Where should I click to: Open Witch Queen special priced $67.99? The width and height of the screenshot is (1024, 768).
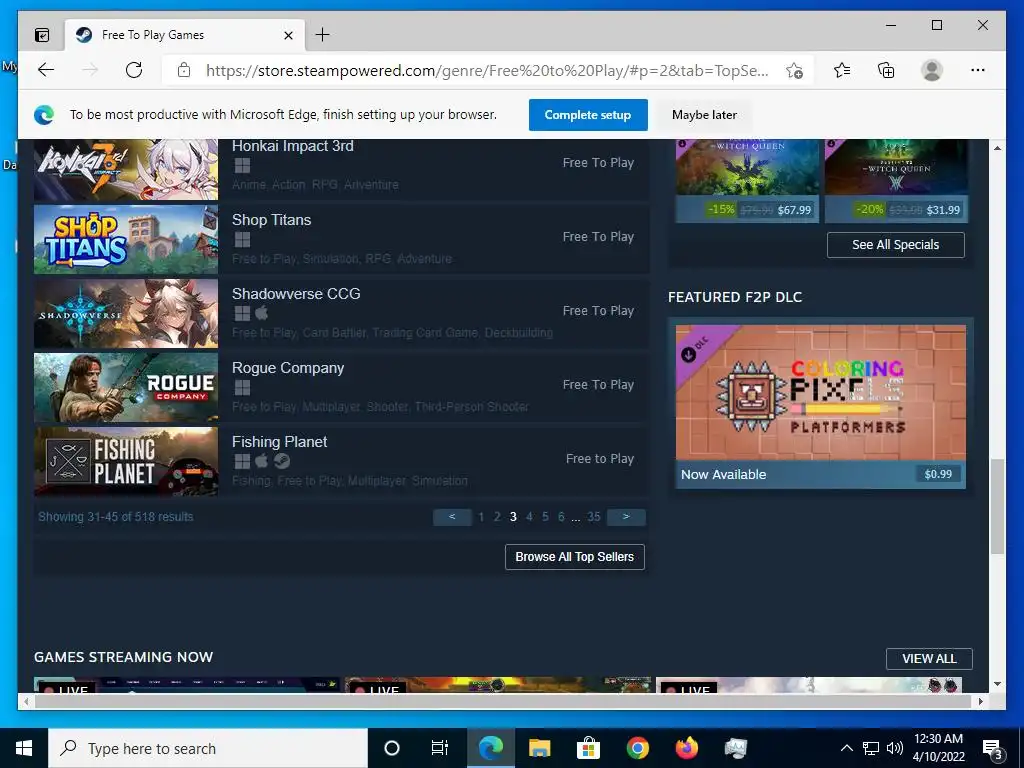click(747, 181)
